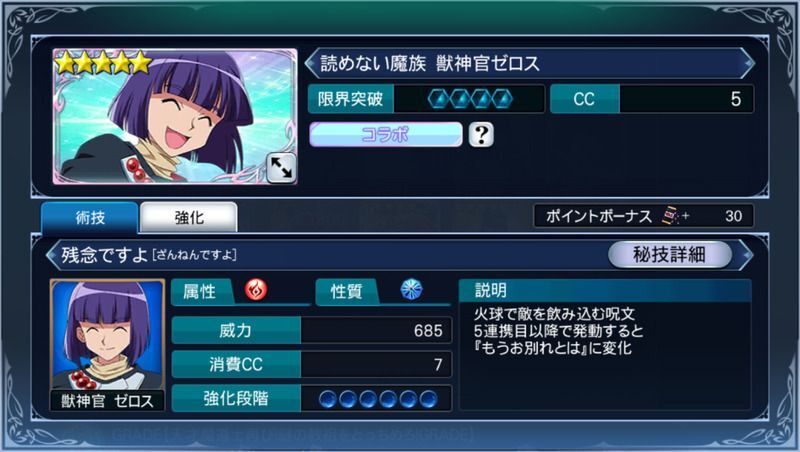Show next skill with right arrow beside 秘技詳細

pyautogui.click(x=747, y=254)
